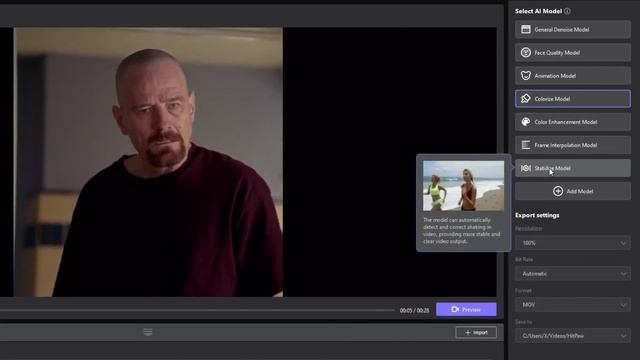This screenshot has width=640, height=360.
Task: Click the Bit Rate dropdown chevron
Action: tap(623, 274)
